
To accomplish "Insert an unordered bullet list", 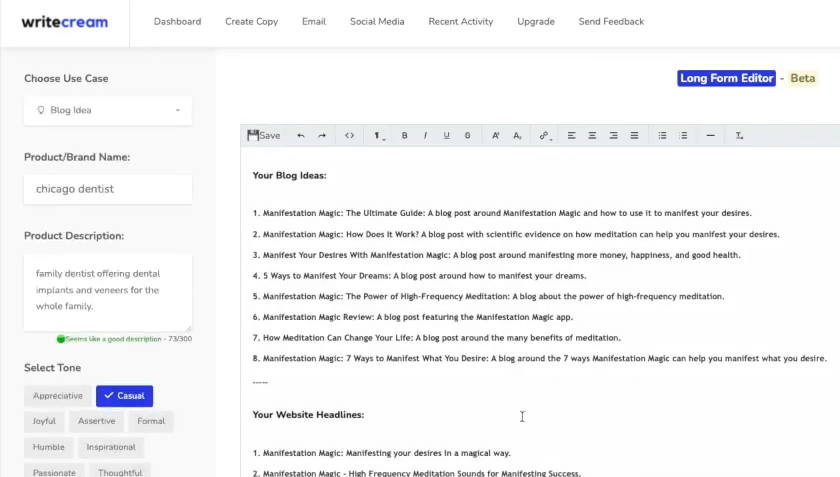I will [662, 136].
